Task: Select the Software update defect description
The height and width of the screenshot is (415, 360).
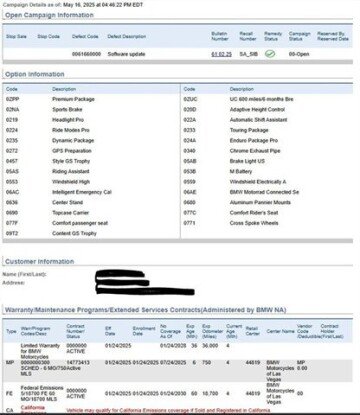Action: (126, 54)
